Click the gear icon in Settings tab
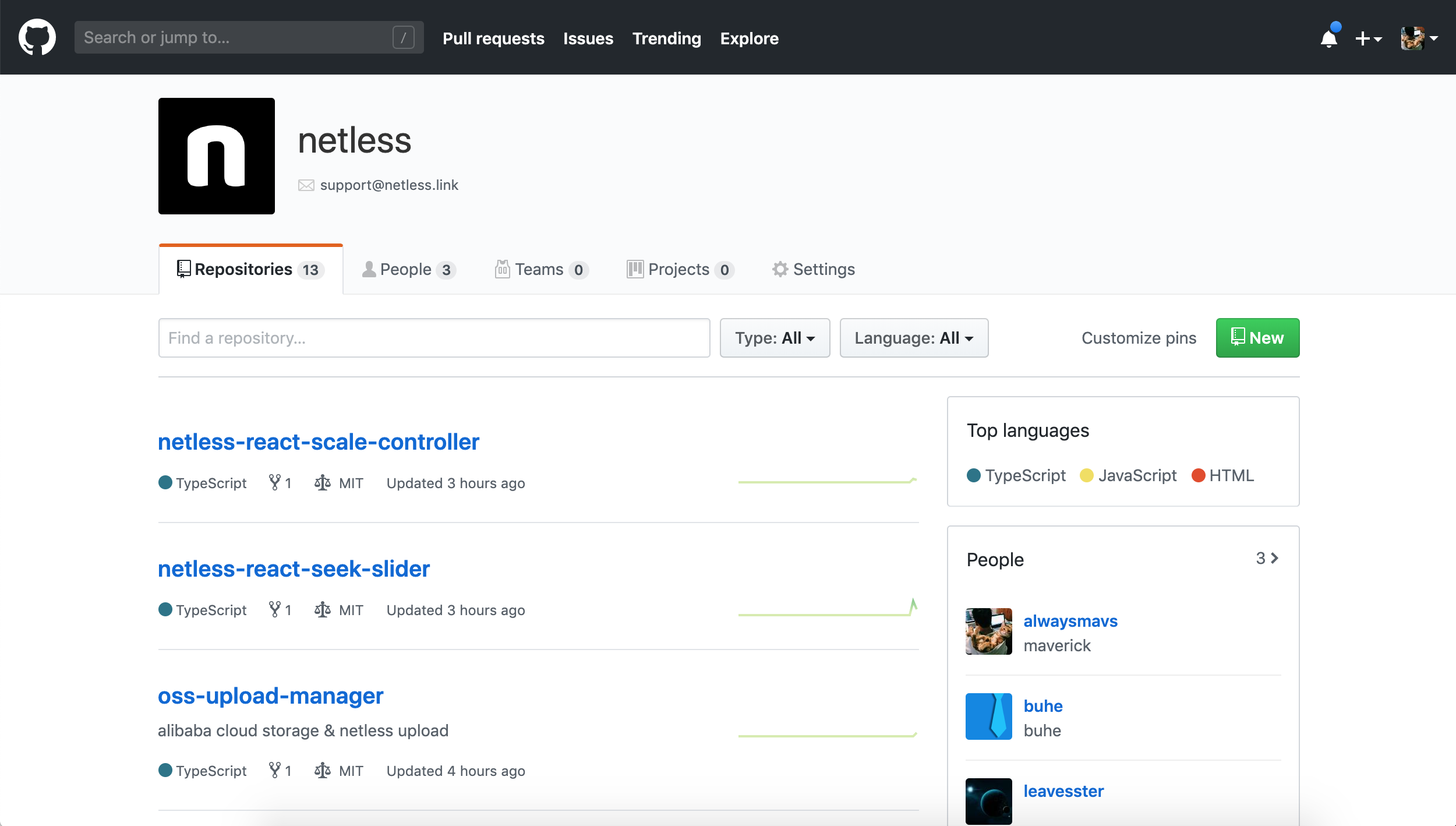The width and height of the screenshot is (1456, 826). pos(780,269)
